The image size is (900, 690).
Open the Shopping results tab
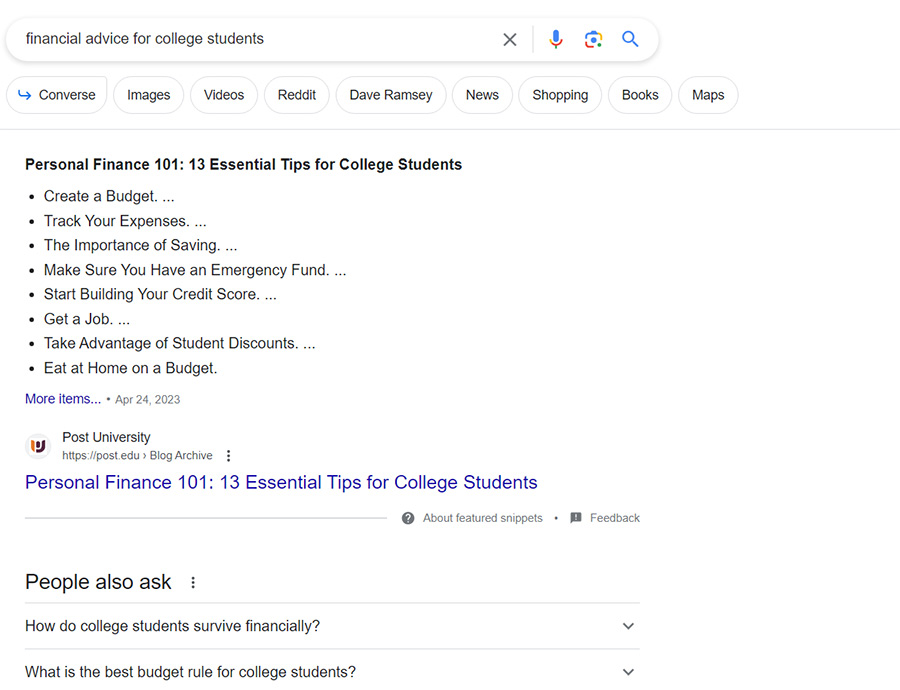[x=560, y=95]
